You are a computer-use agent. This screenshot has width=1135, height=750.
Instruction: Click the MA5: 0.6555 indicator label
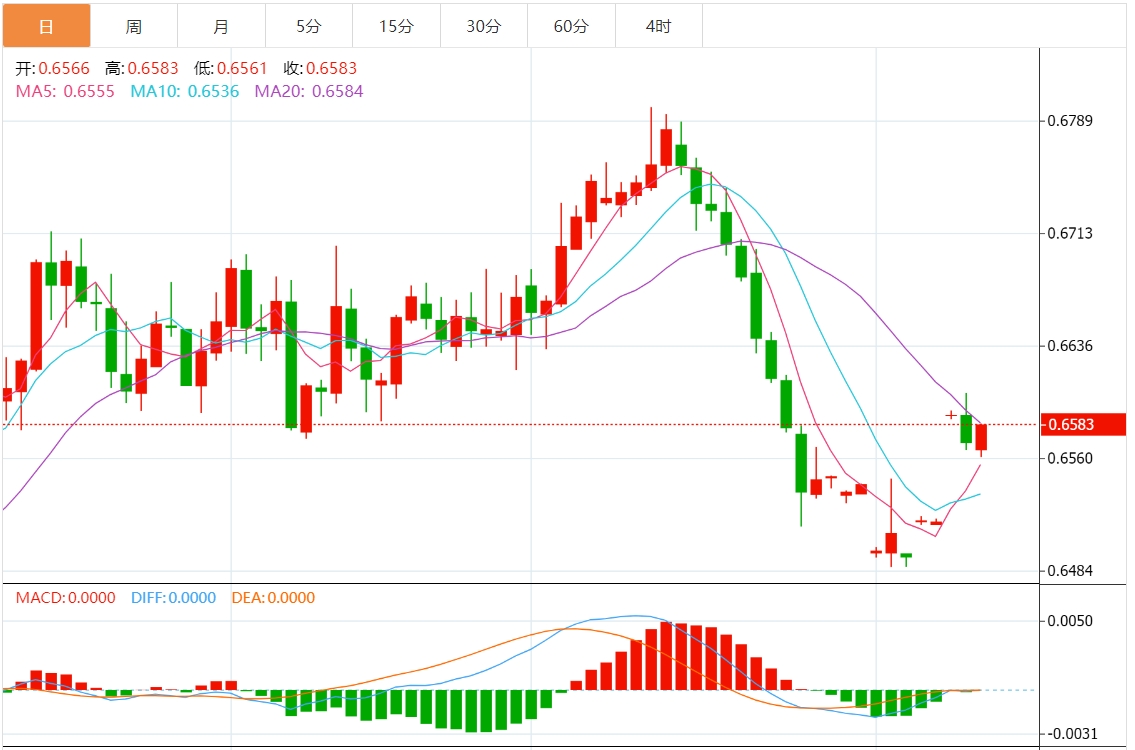[x=65, y=91]
